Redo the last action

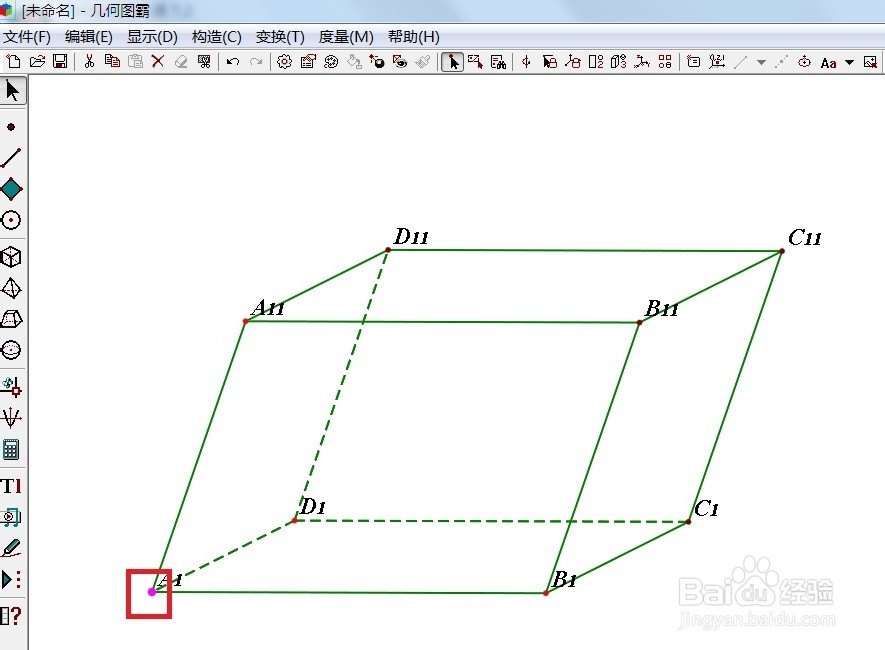[x=256, y=61]
